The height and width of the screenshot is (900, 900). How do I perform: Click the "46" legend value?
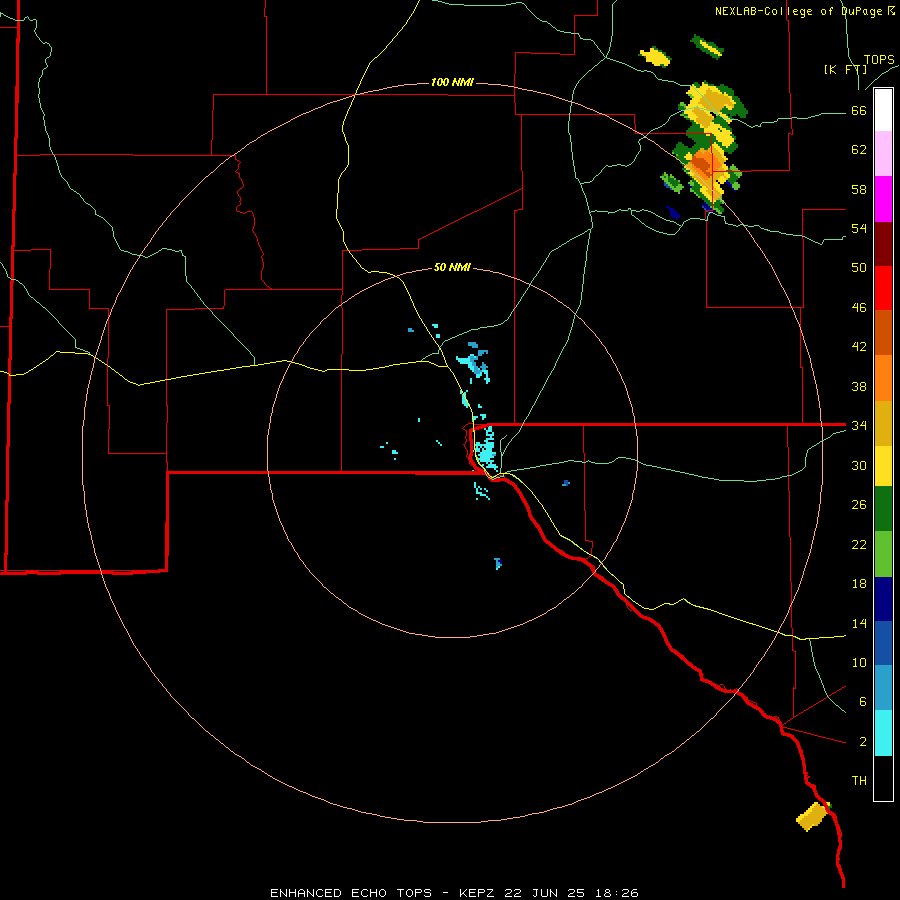[x=859, y=308]
